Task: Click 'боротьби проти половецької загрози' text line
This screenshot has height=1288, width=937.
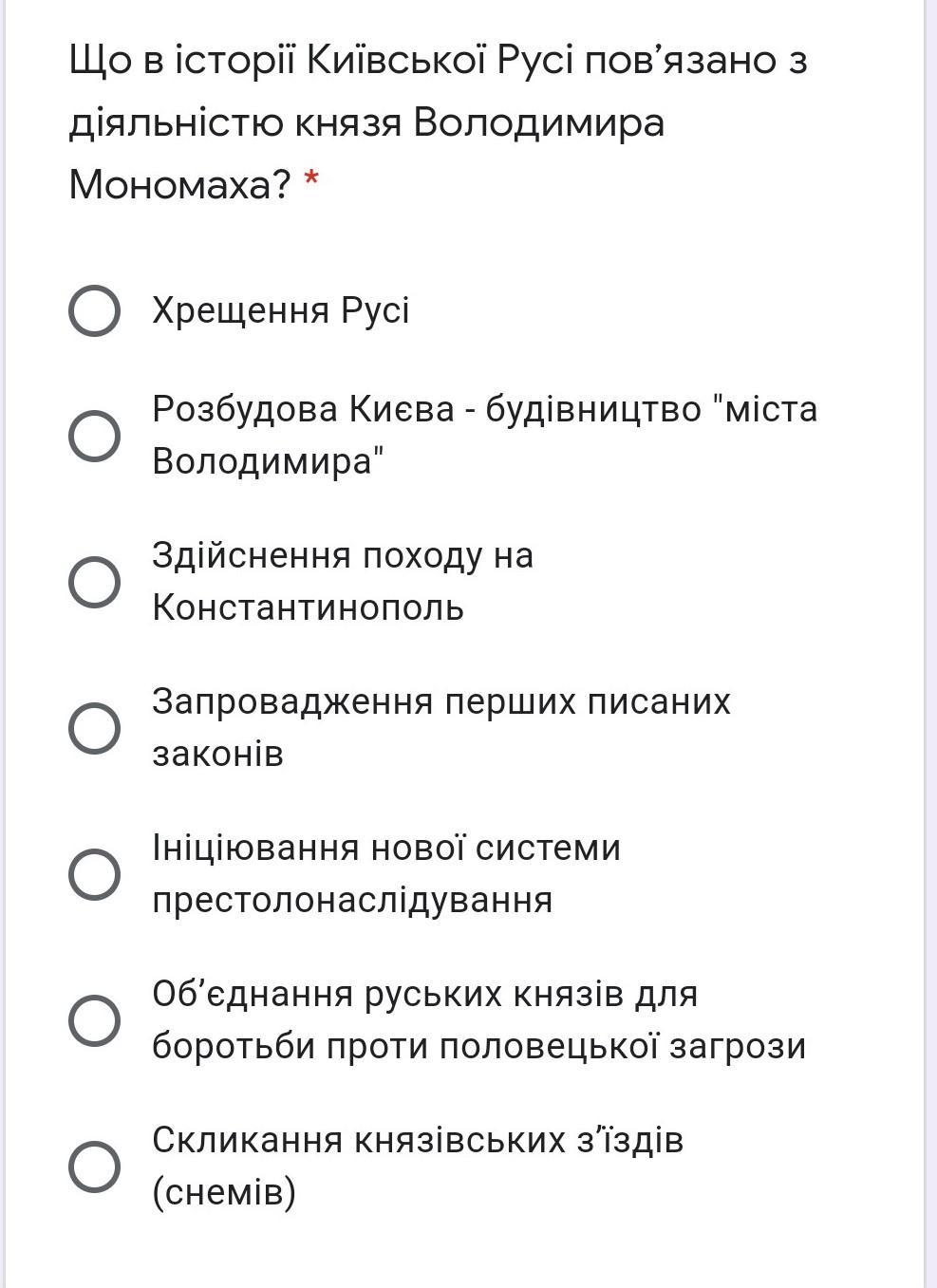Action: coord(479,1046)
